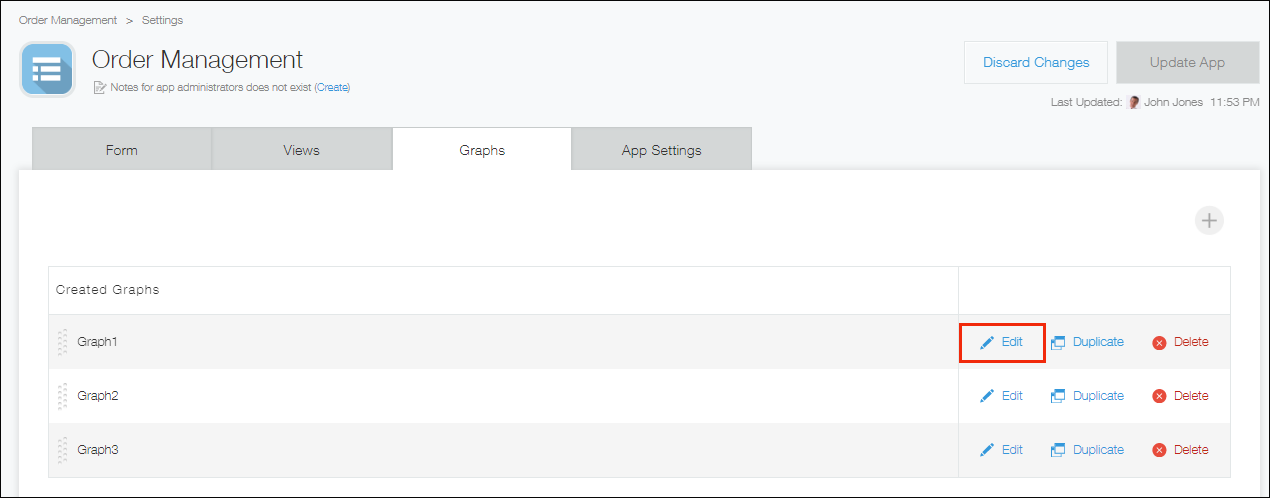Click the red delete icon for Graph3
Image resolution: width=1270 pixels, height=498 pixels.
pos(1159,450)
